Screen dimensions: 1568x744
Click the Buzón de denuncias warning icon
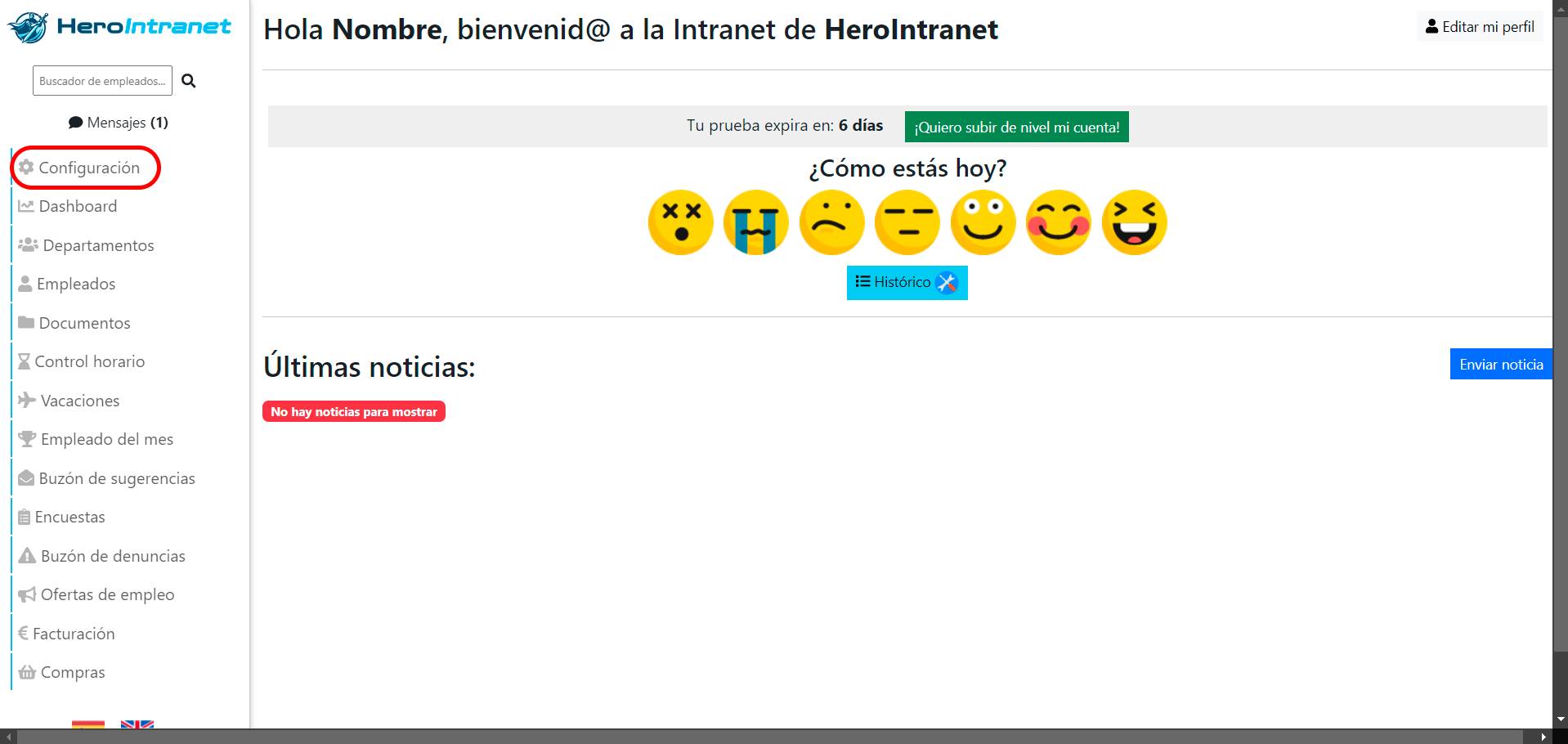pos(27,555)
